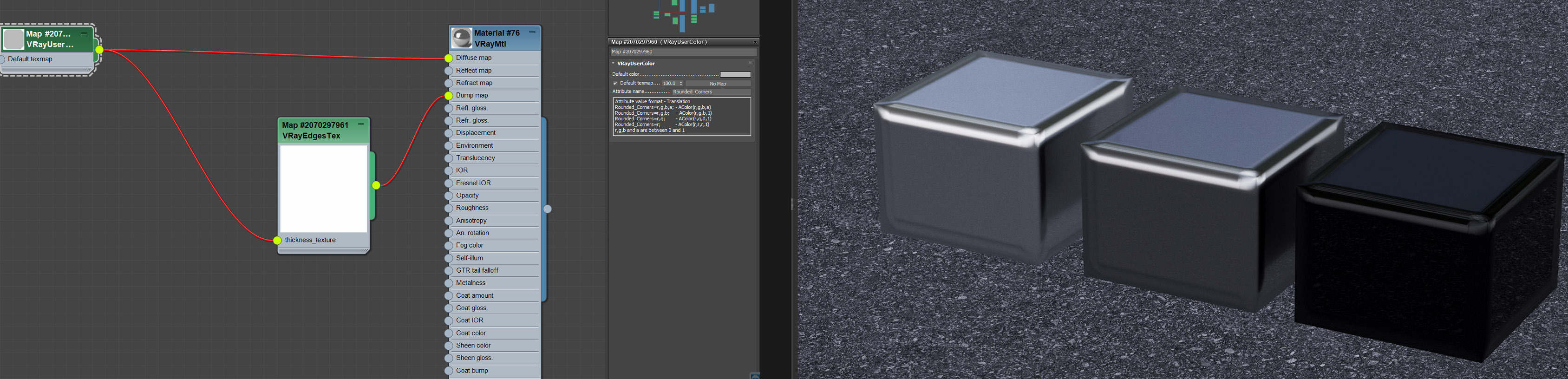Click the 'Attribute value format - Translation' line
1568x379 pixels.
[653, 102]
